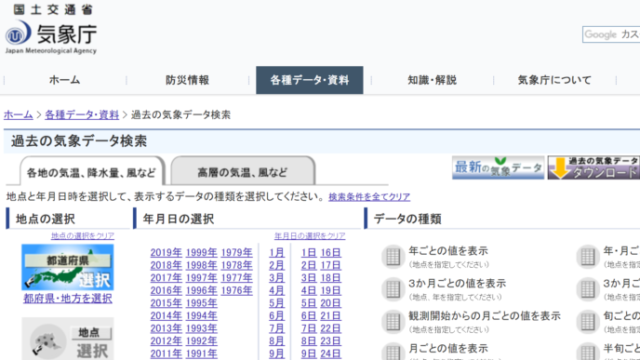Click the Japan Meteorological Agency logo

coord(51,29)
